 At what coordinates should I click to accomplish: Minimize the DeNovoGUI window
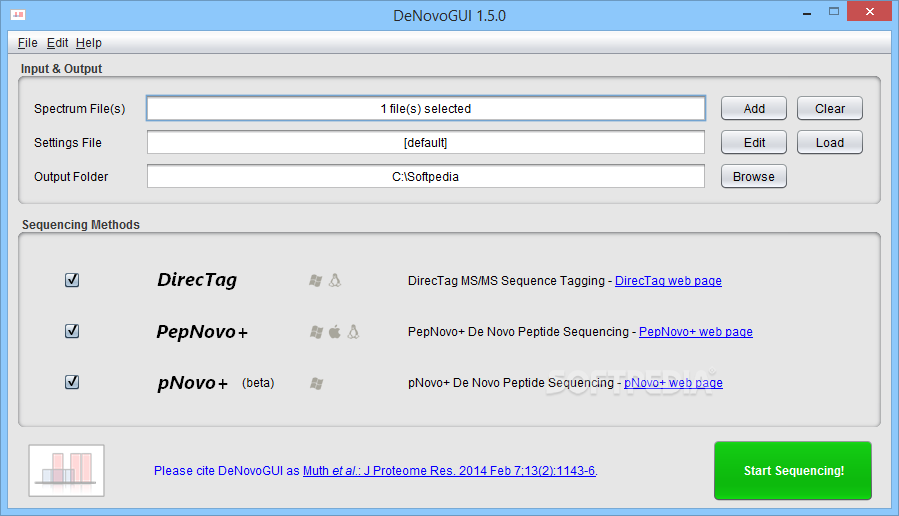point(807,12)
